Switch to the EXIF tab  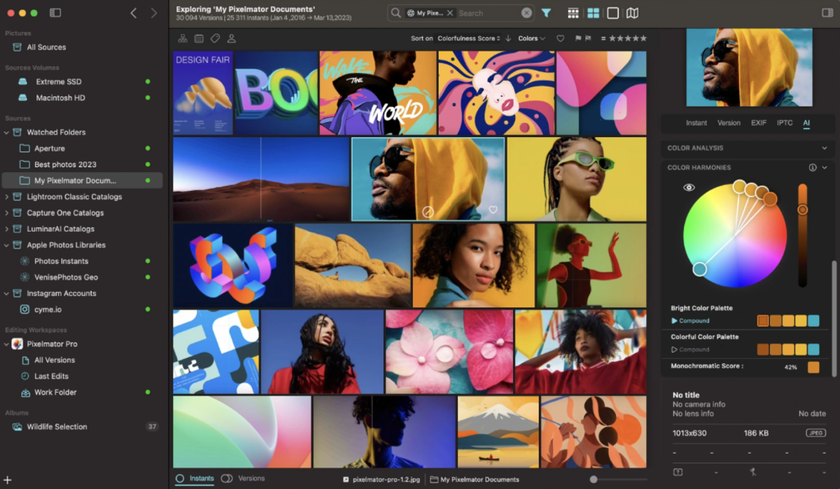(758, 123)
